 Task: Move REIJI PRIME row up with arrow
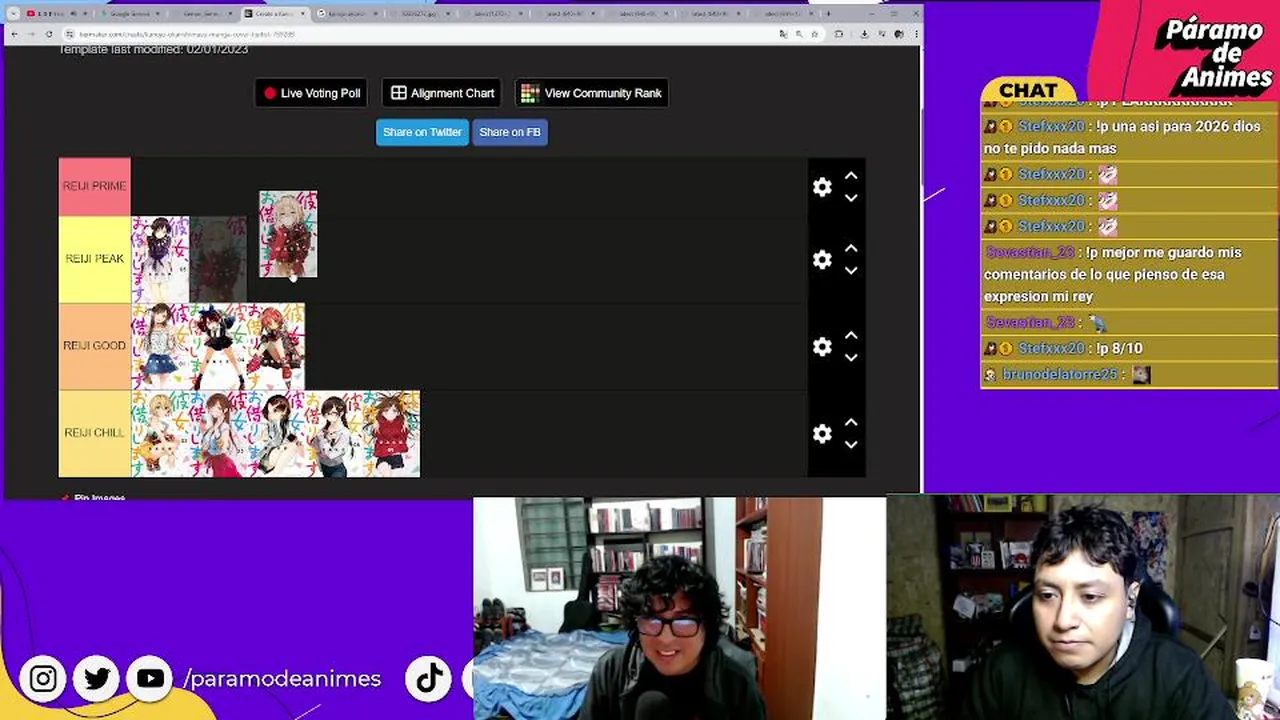[851, 176]
